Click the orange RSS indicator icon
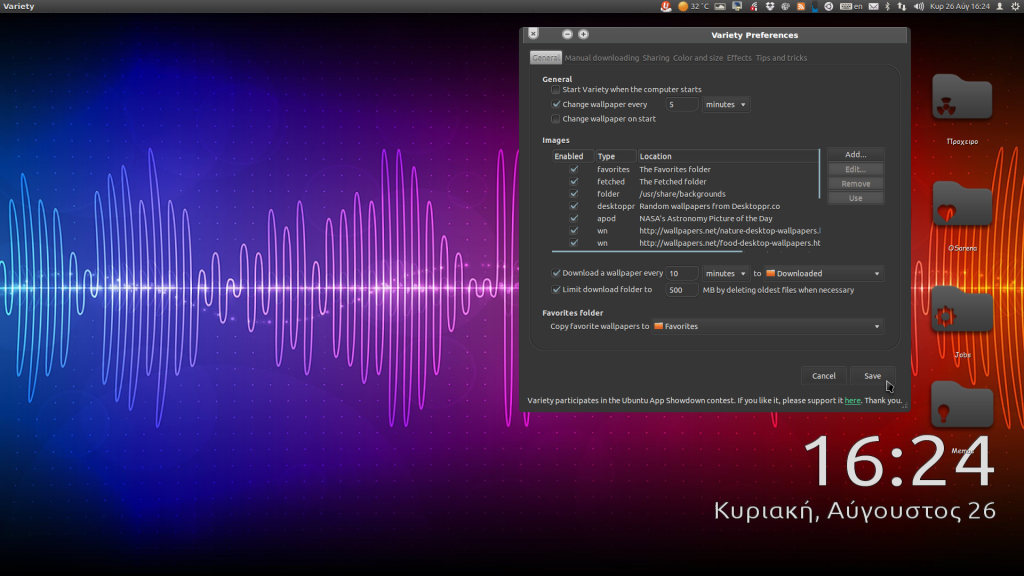 point(800,7)
